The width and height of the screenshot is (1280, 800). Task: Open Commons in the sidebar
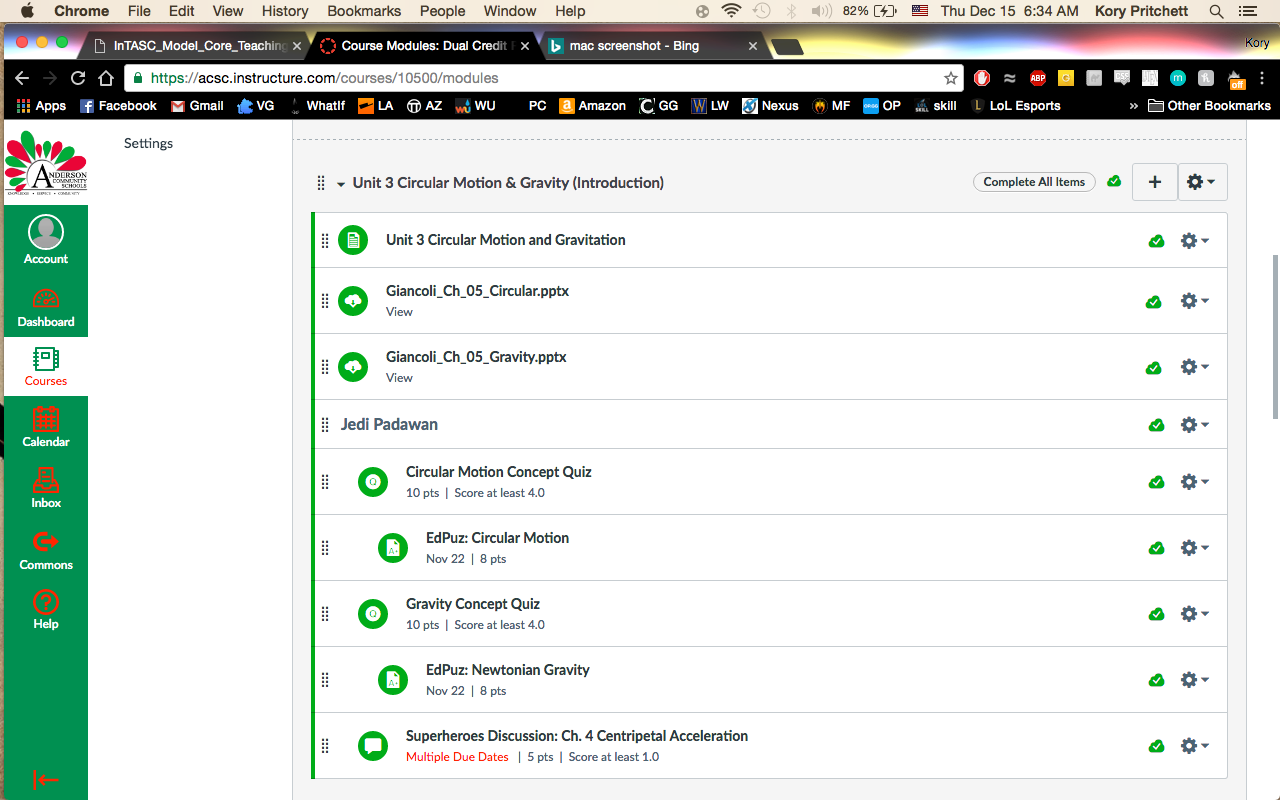pos(46,550)
